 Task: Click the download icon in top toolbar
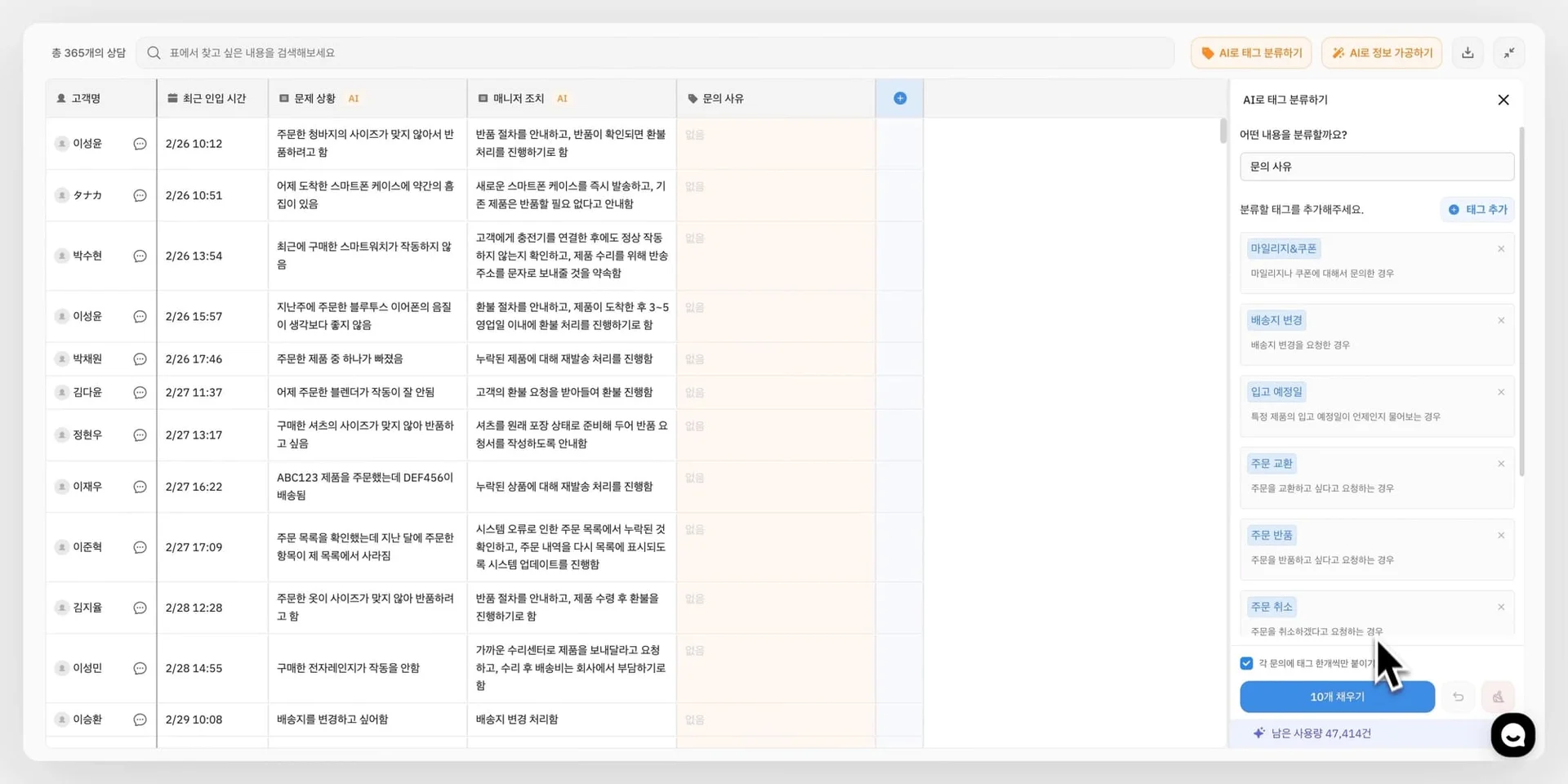tap(1468, 53)
